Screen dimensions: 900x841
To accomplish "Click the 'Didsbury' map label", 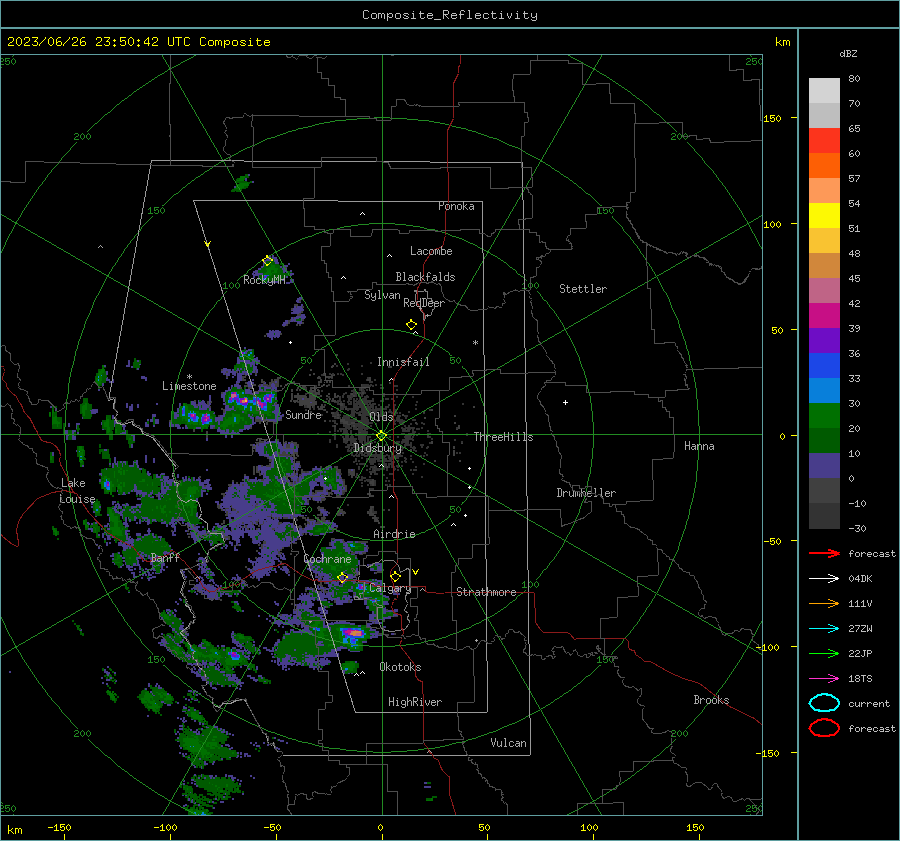I will coord(378,448).
